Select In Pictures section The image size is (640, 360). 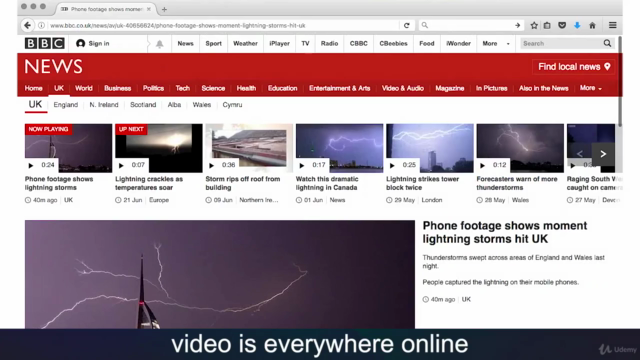click(491, 88)
